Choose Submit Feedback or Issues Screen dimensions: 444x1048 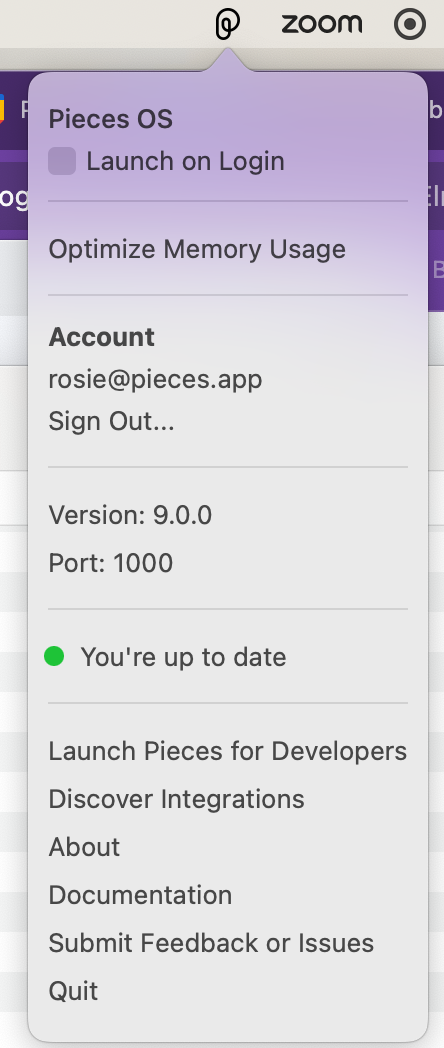[x=211, y=943]
